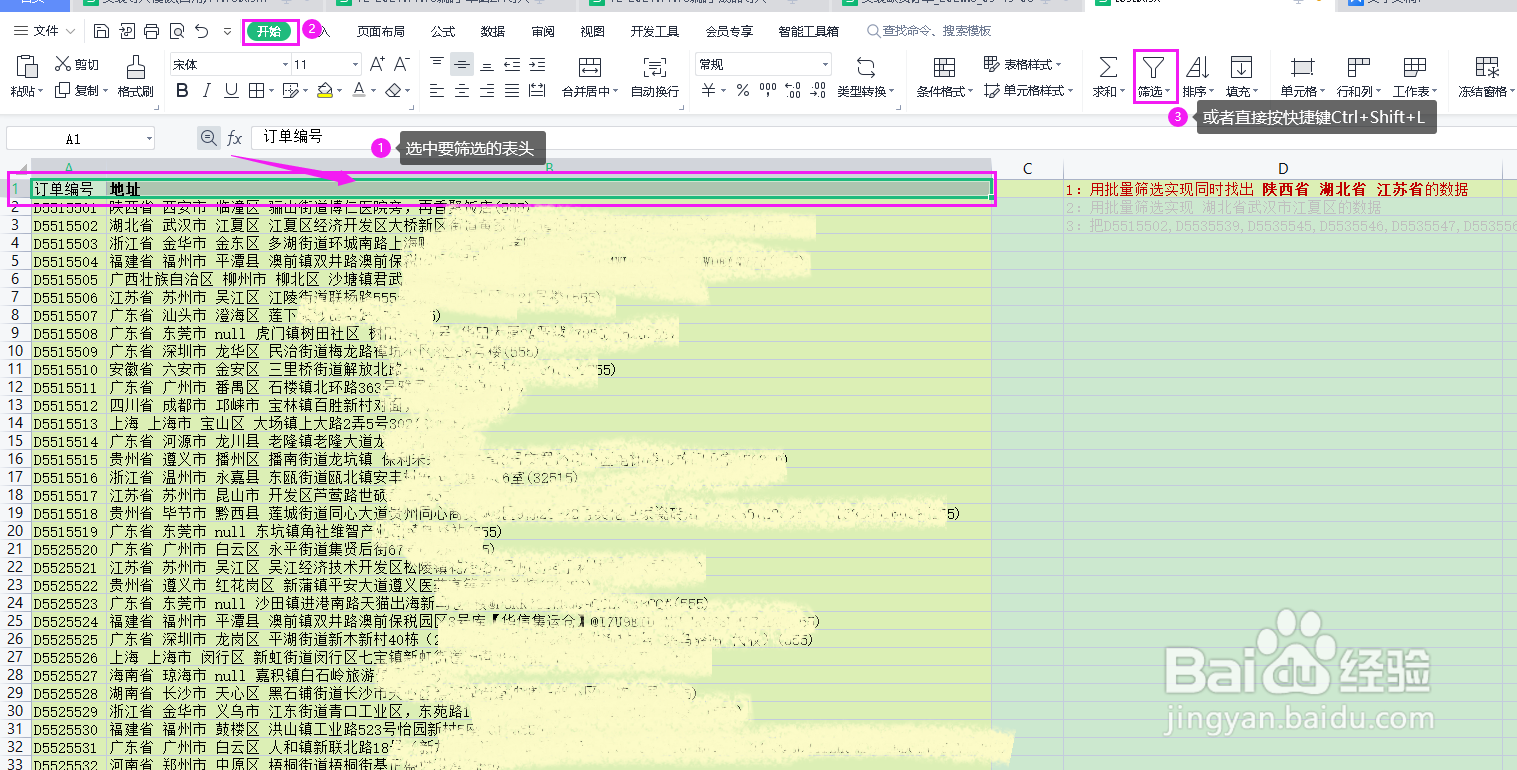Image resolution: width=1517 pixels, height=770 pixels.
Task: Click the 复制 copy button
Action: click(81, 91)
